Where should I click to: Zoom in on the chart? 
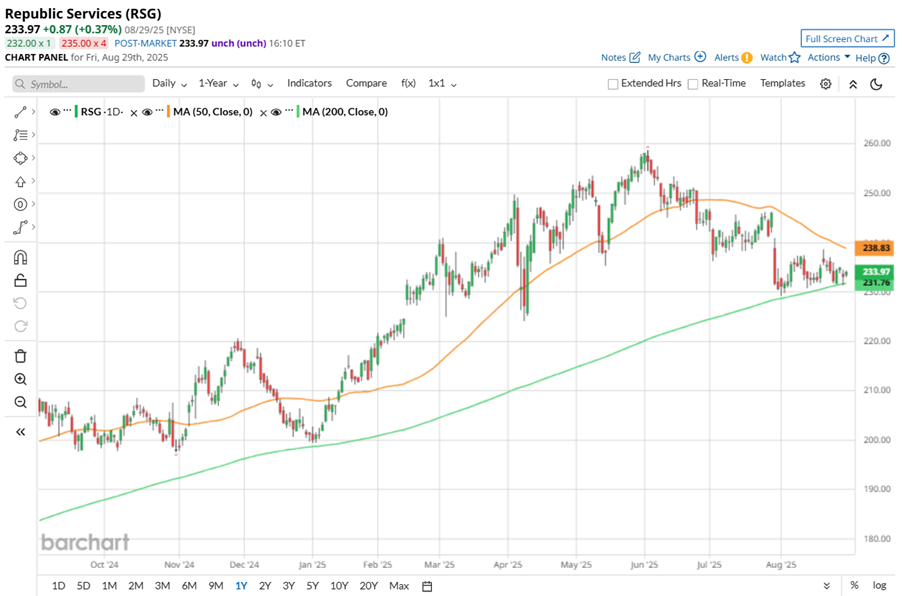[x=20, y=379]
